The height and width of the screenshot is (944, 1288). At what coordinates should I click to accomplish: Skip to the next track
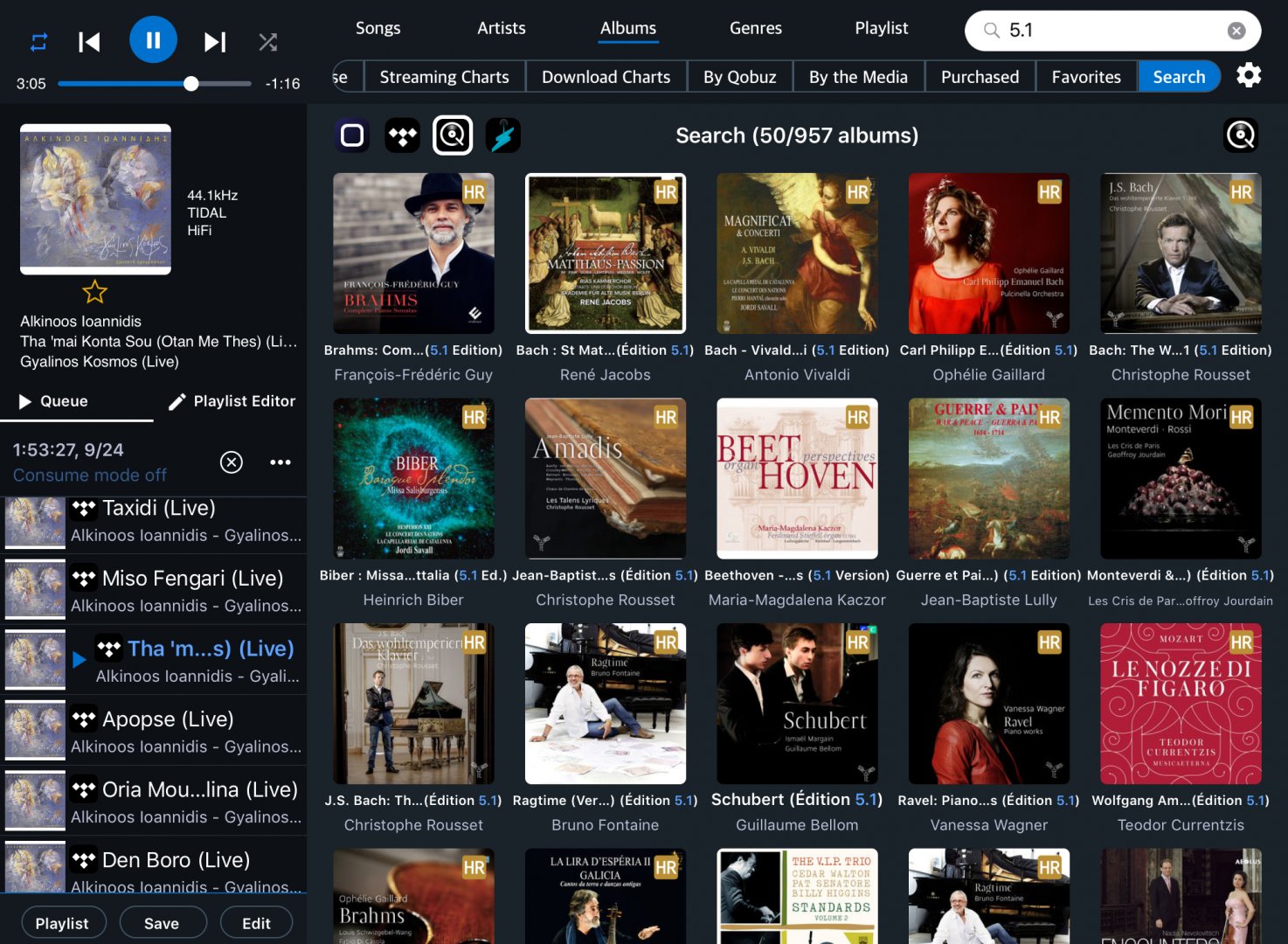point(215,41)
